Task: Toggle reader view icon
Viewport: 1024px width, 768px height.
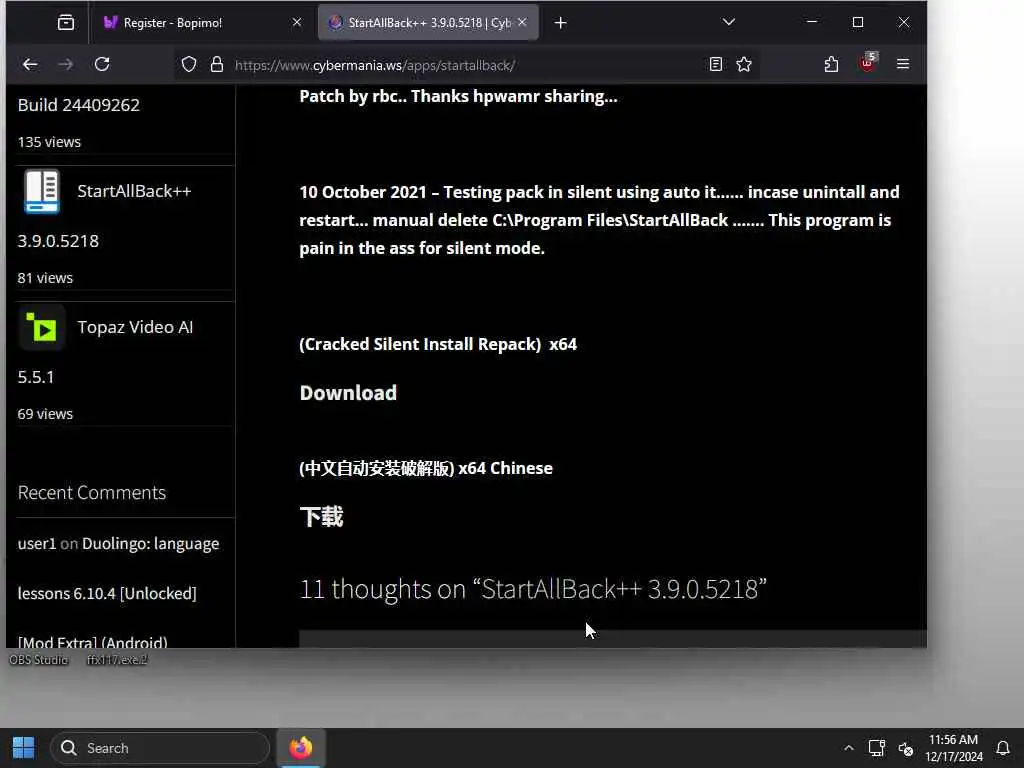Action: click(716, 64)
